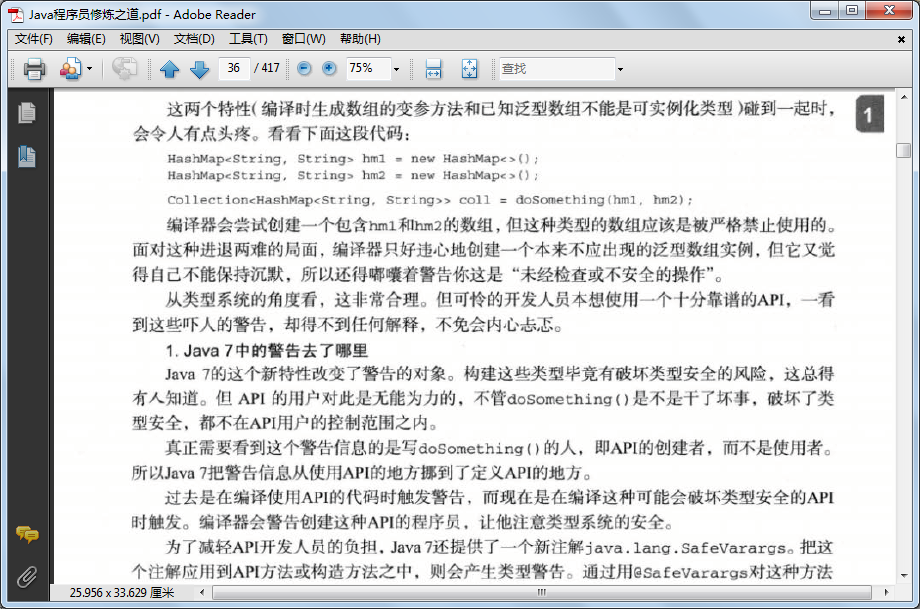Open the Attachments paperclip panel

pos(26,577)
